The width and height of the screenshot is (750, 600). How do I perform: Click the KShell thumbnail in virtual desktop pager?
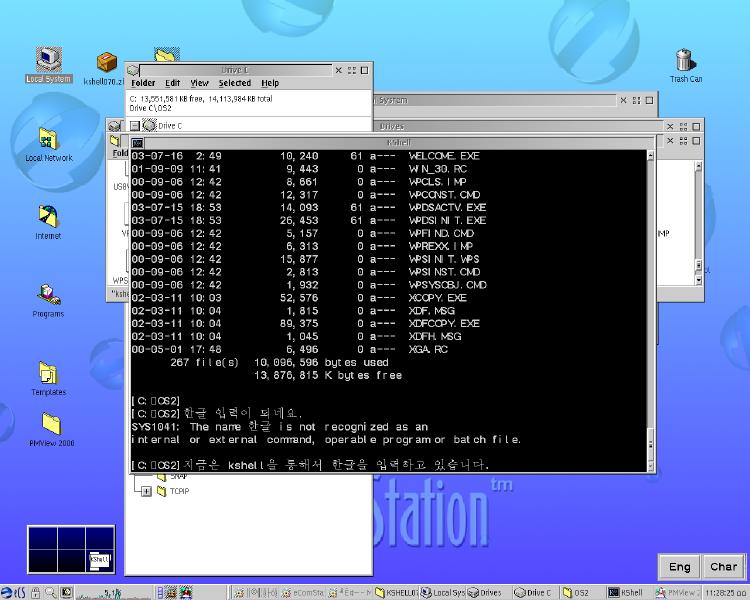(100, 562)
